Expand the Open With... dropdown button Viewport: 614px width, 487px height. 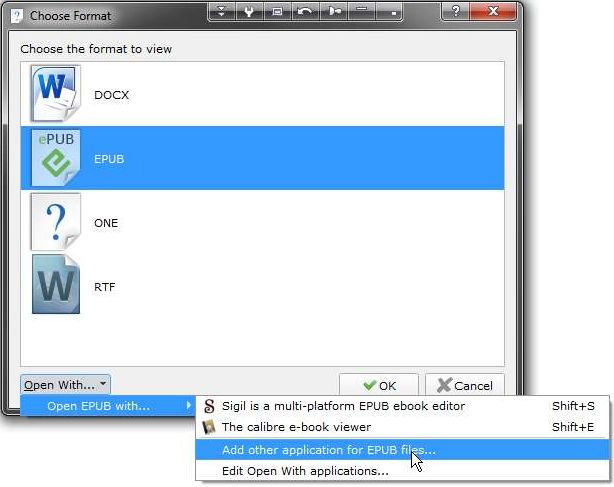point(65,385)
